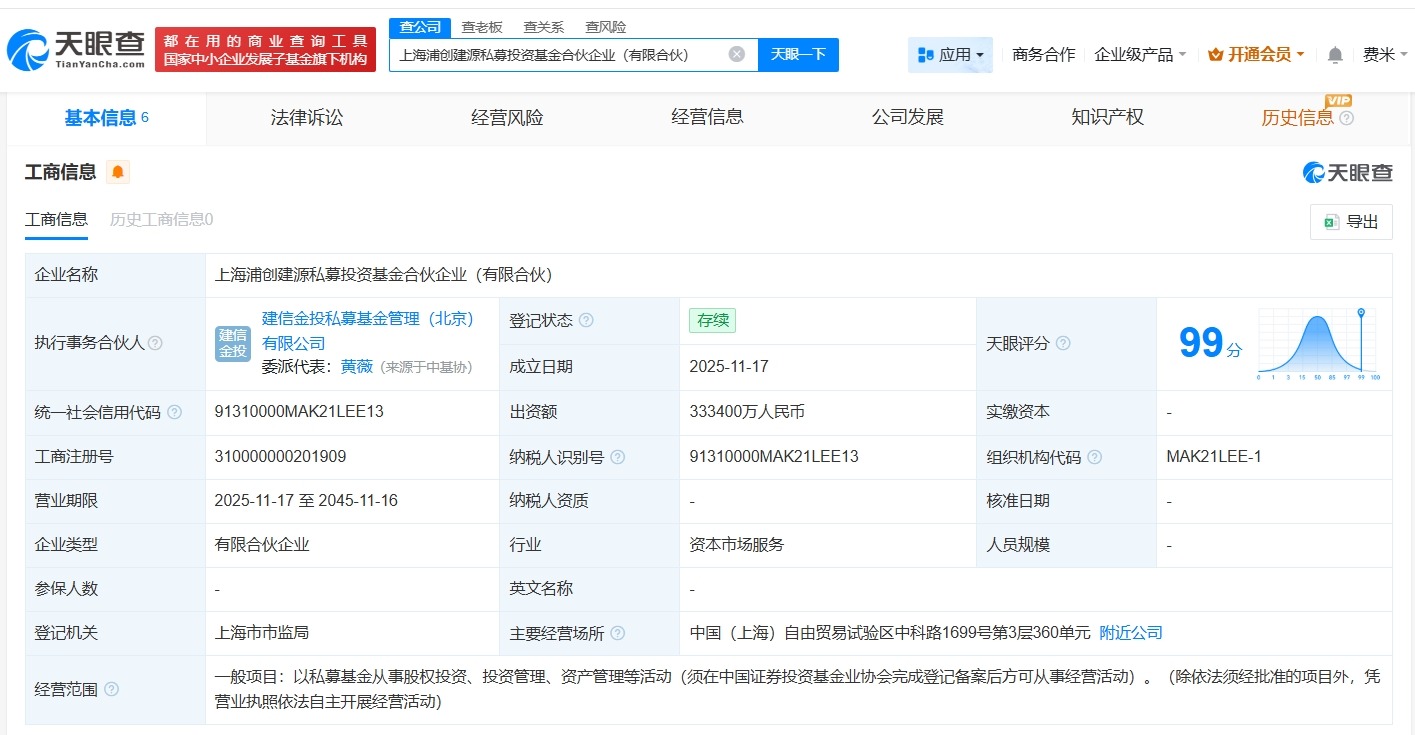The height and width of the screenshot is (735, 1415).
Task: Click the help icon beside 执行事务合伙人
Action: pos(155,344)
